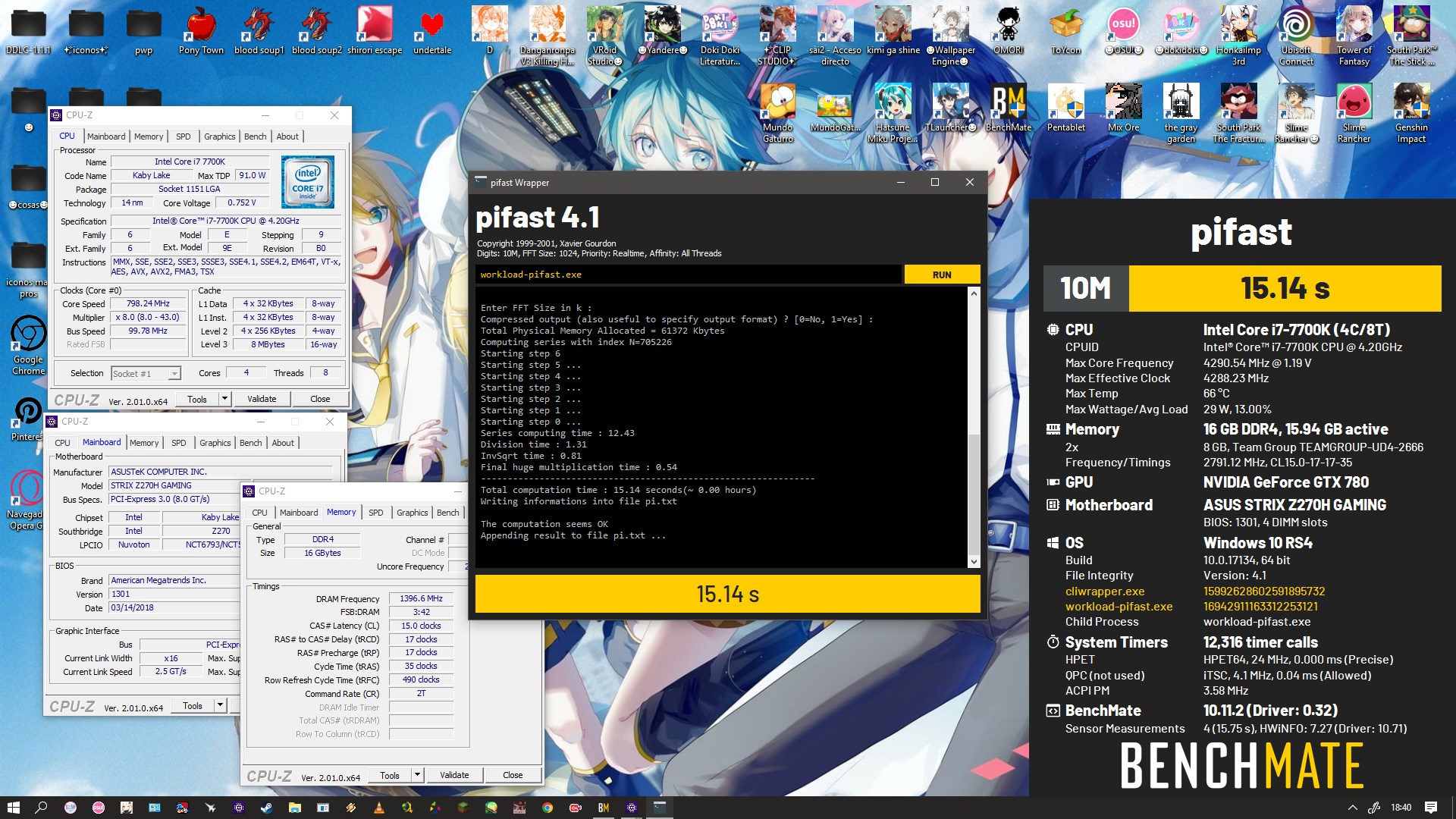Open the ToYcon box icon
Viewport: 1456px width, 819px height.
[1065, 30]
